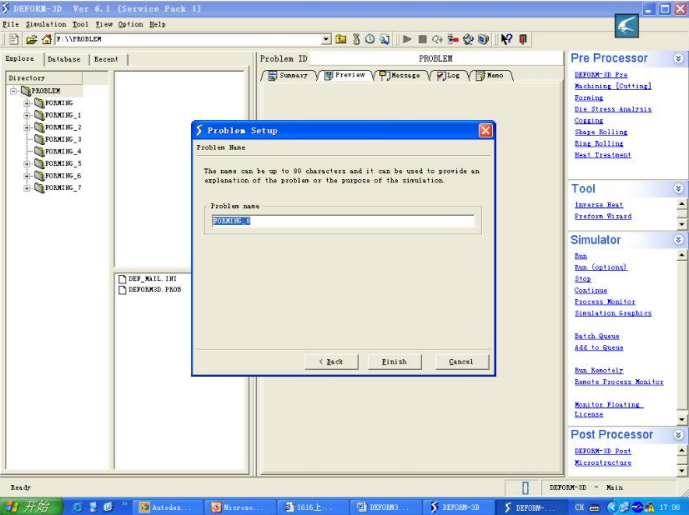Click the context help arrow-question icon
This screenshot has width=689, height=515.
pos(507,40)
